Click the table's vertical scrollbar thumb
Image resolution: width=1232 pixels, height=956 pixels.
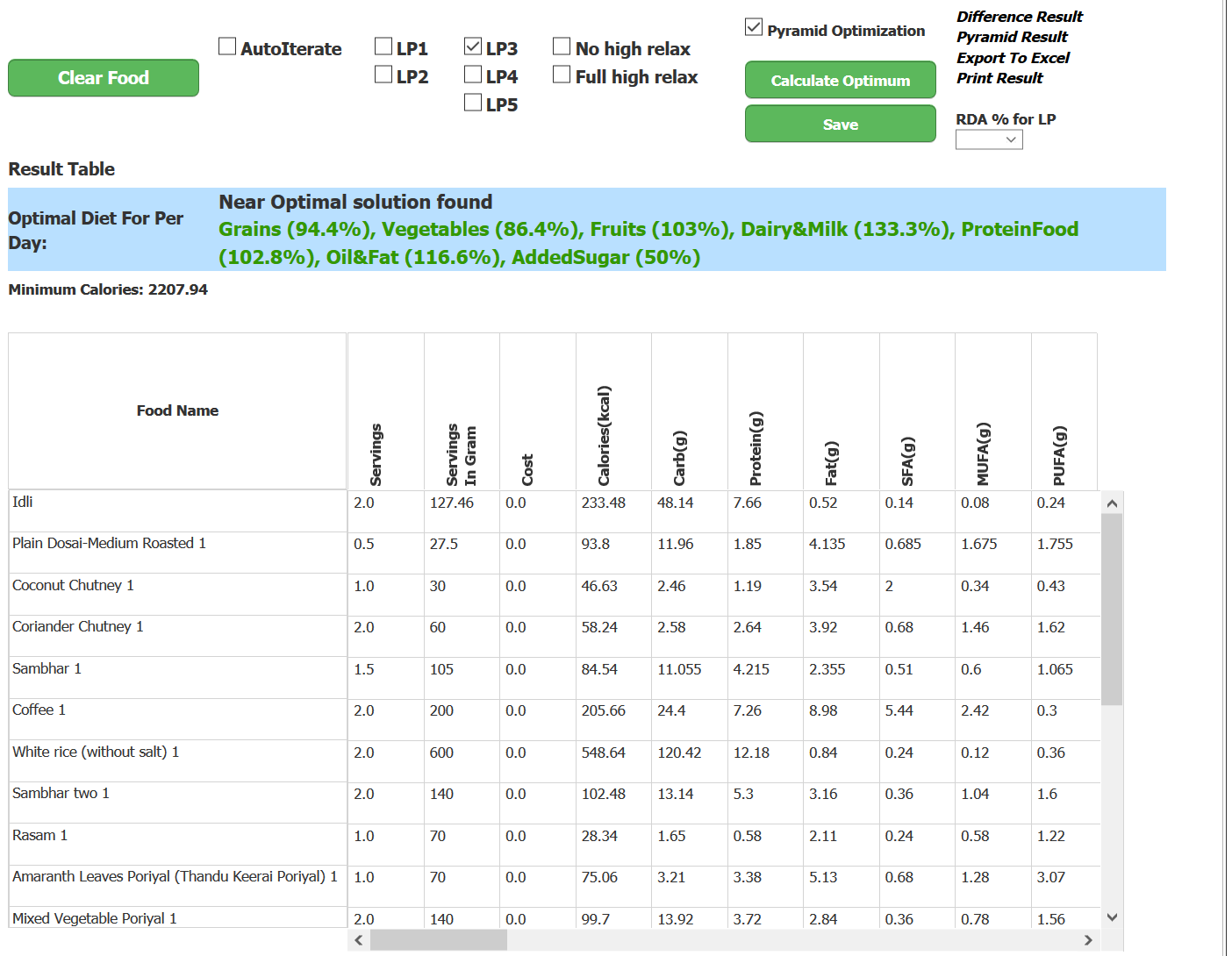coord(1112,610)
